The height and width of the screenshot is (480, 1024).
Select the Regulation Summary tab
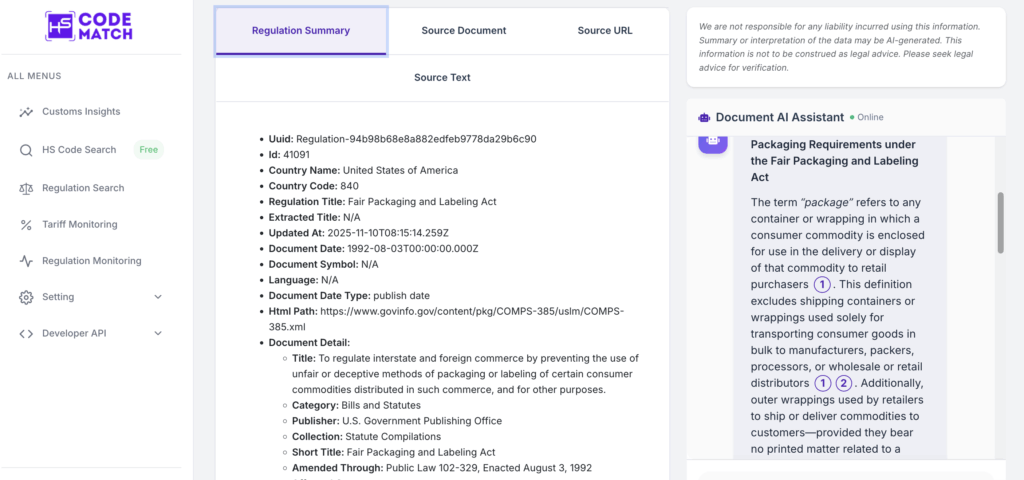[x=301, y=31]
